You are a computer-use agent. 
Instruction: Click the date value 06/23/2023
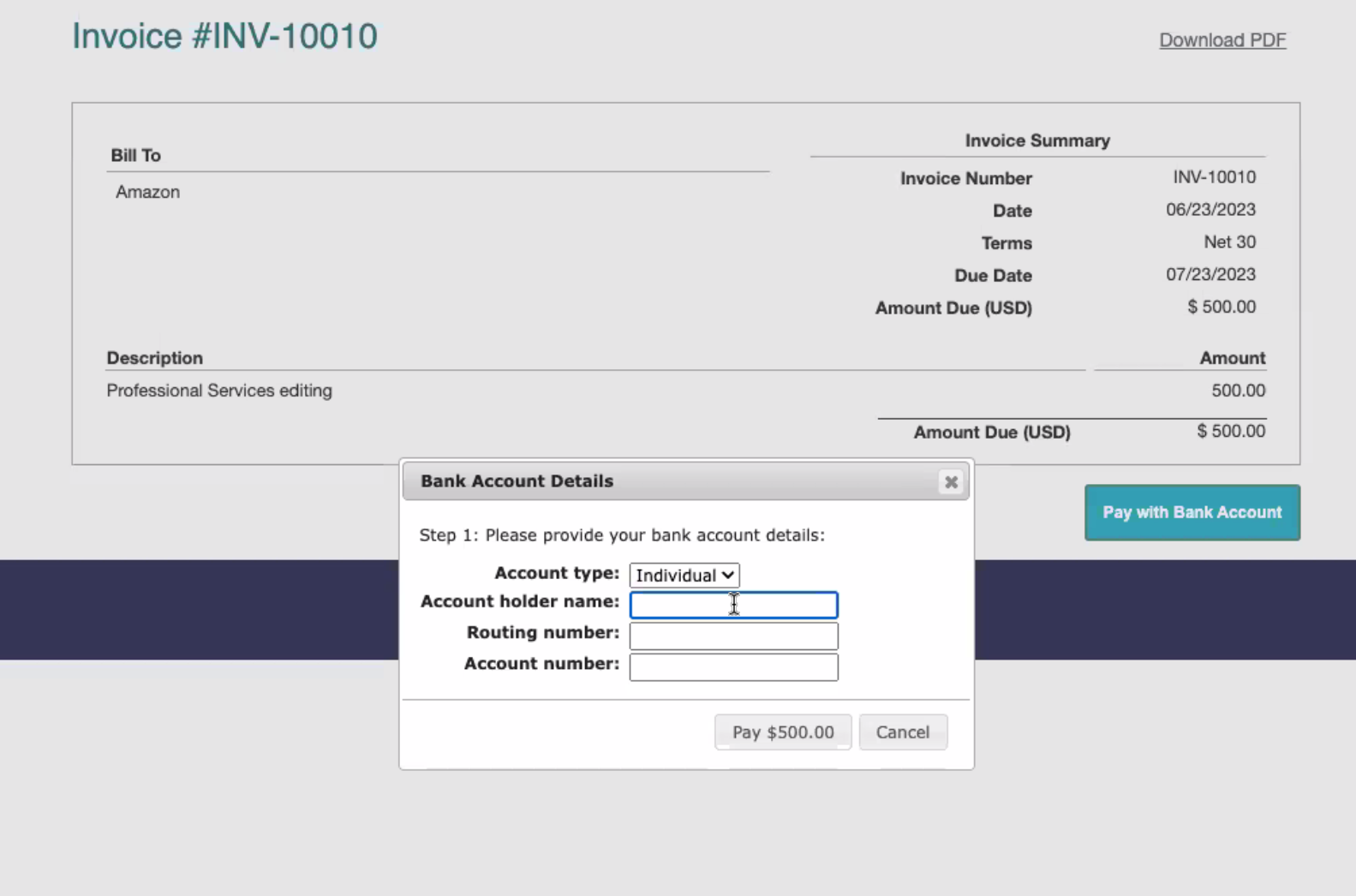(1210, 210)
